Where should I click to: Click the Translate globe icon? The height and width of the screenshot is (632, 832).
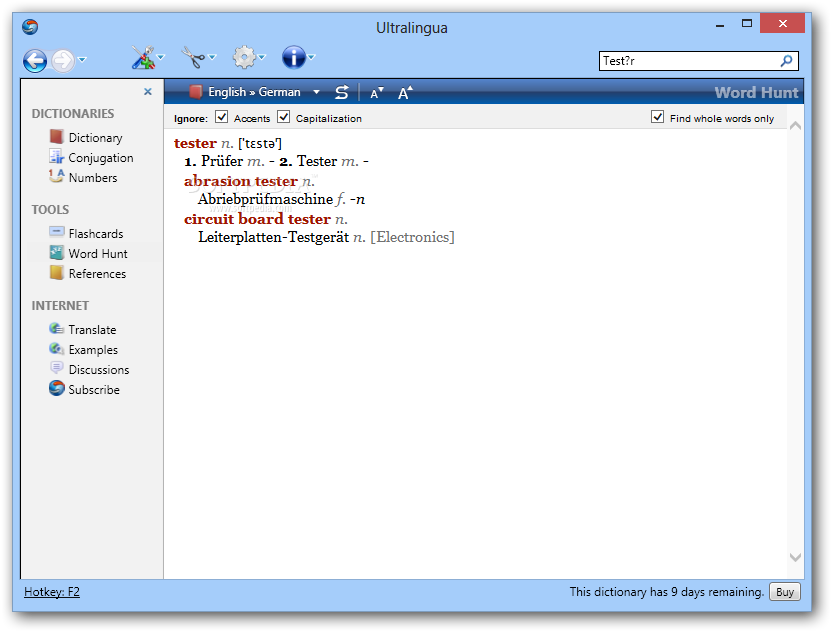tap(56, 328)
